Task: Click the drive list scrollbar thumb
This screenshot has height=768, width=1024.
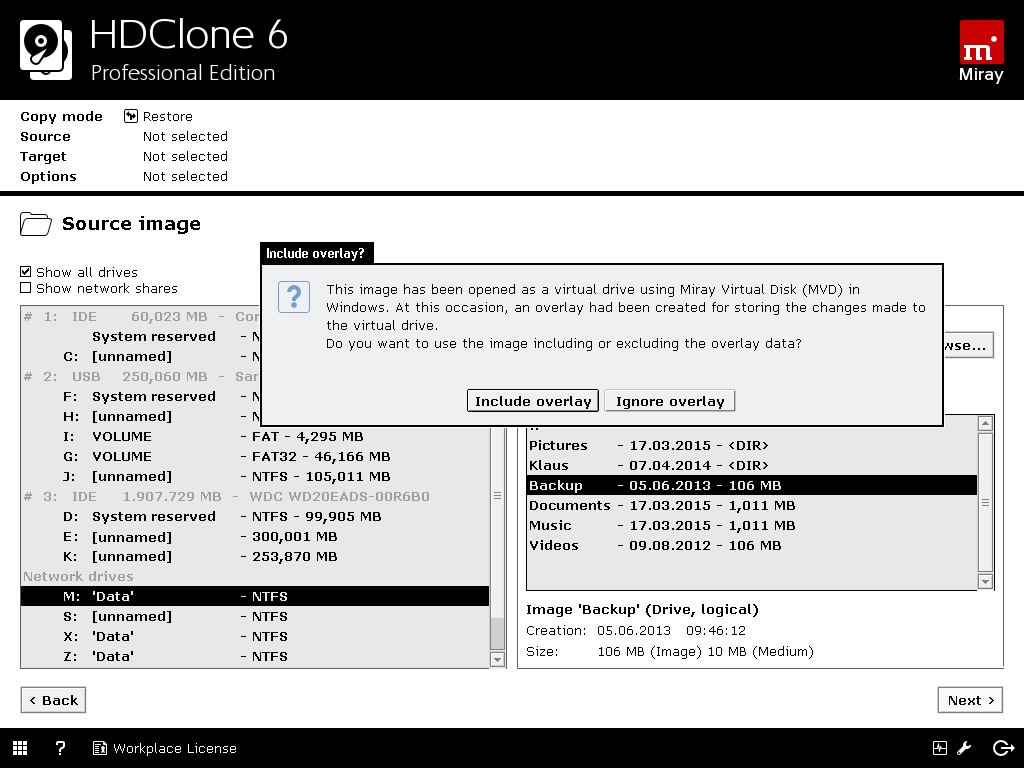Action: pyautogui.click(x=498, y=633)
